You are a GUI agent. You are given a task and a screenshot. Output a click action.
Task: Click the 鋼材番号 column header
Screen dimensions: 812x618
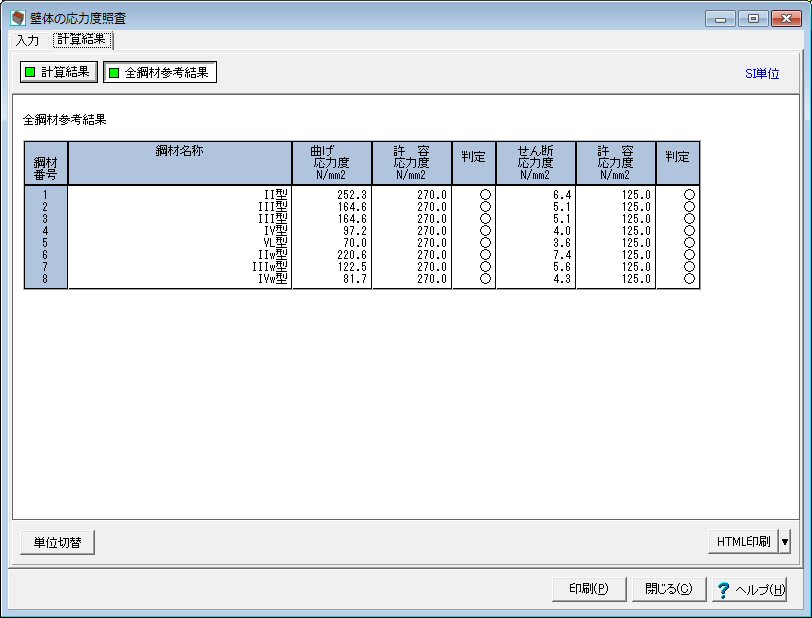[x=46, y=163]
